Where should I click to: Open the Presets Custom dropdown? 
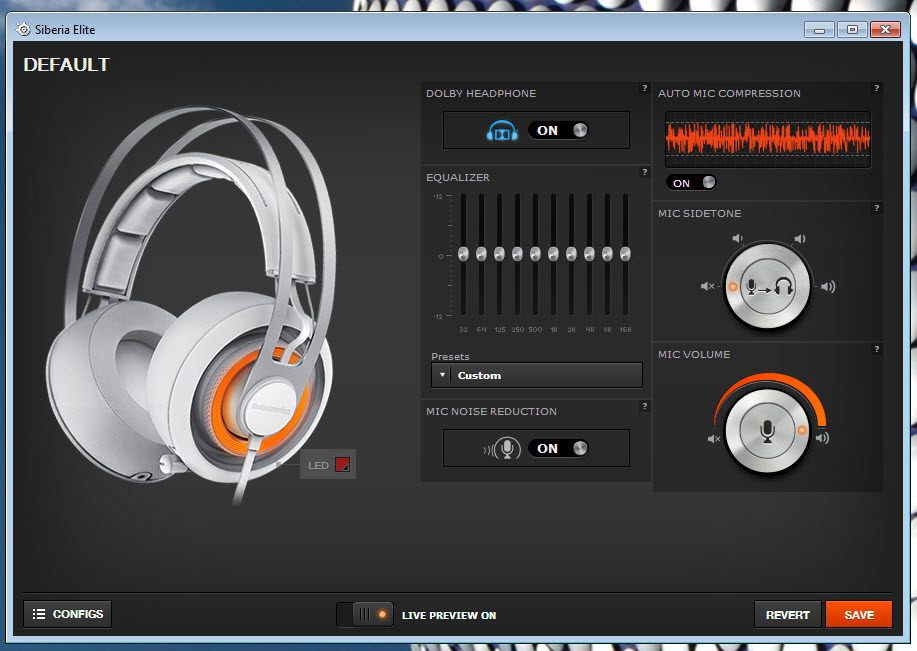click(x=537, y=376)
